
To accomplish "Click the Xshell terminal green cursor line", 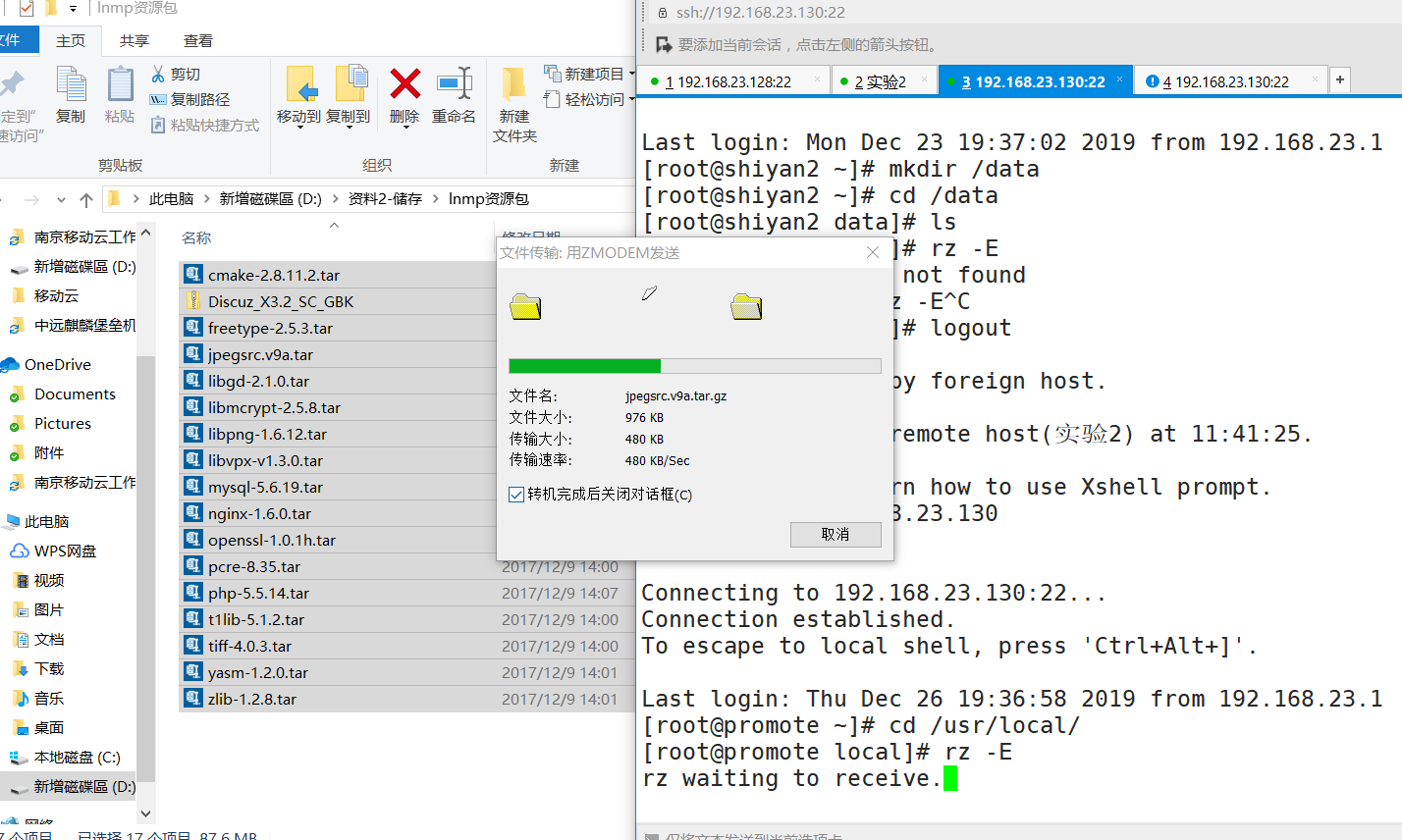I will 950,778.
